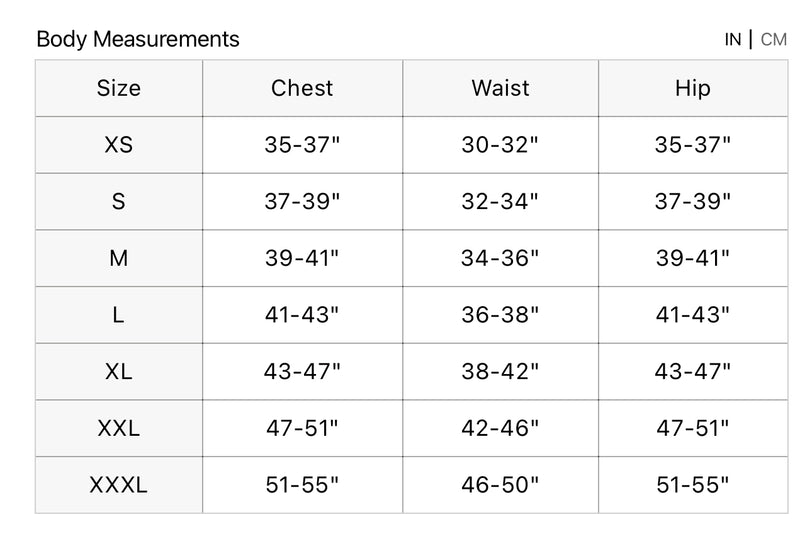Select the M size row label
Image resolution: width=800 pixels, height=546 pixels.
click(119, 259)
